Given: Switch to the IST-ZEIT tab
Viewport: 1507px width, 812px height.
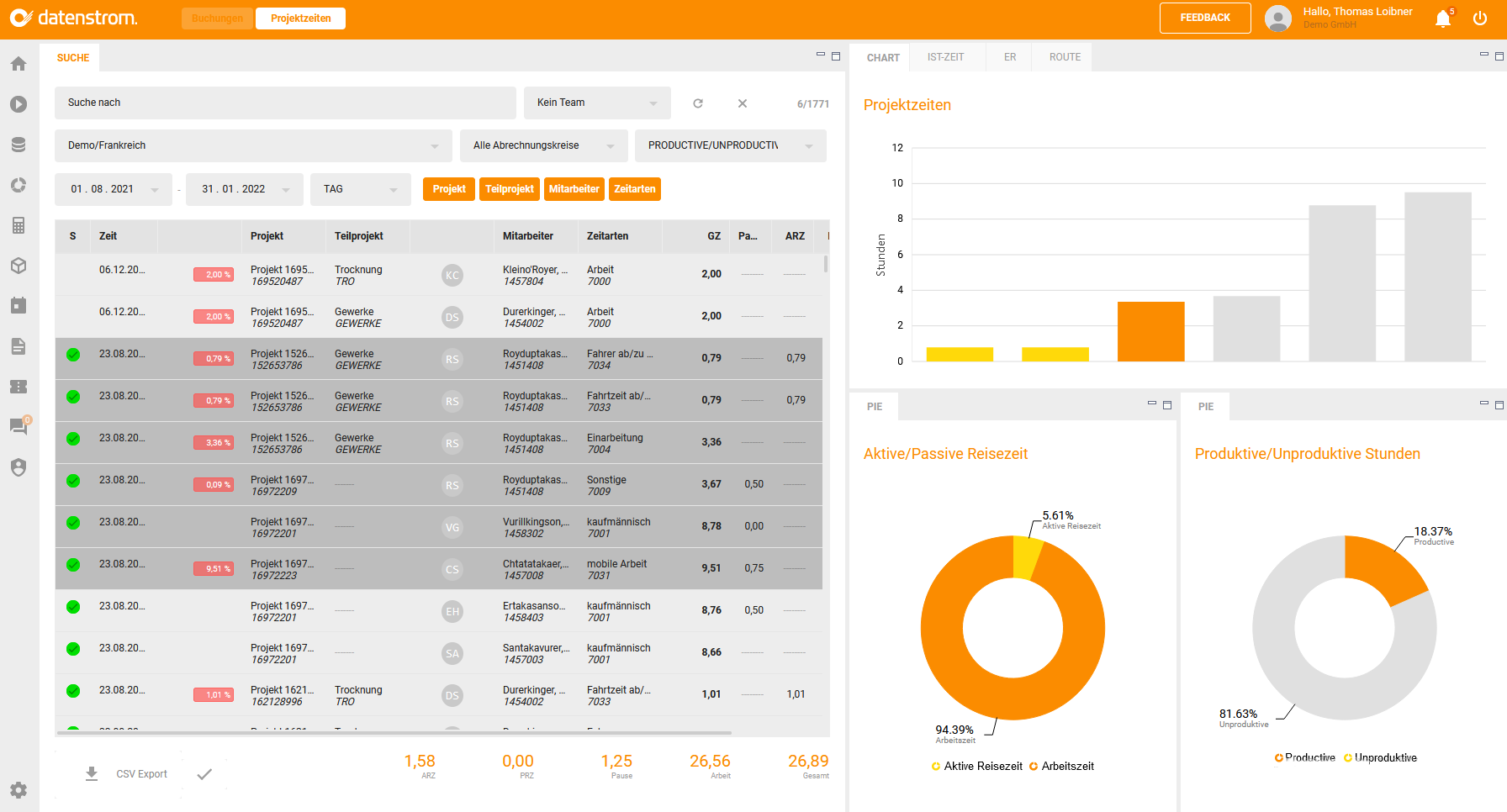Looking at the screenshot, I should click(947, 56).
